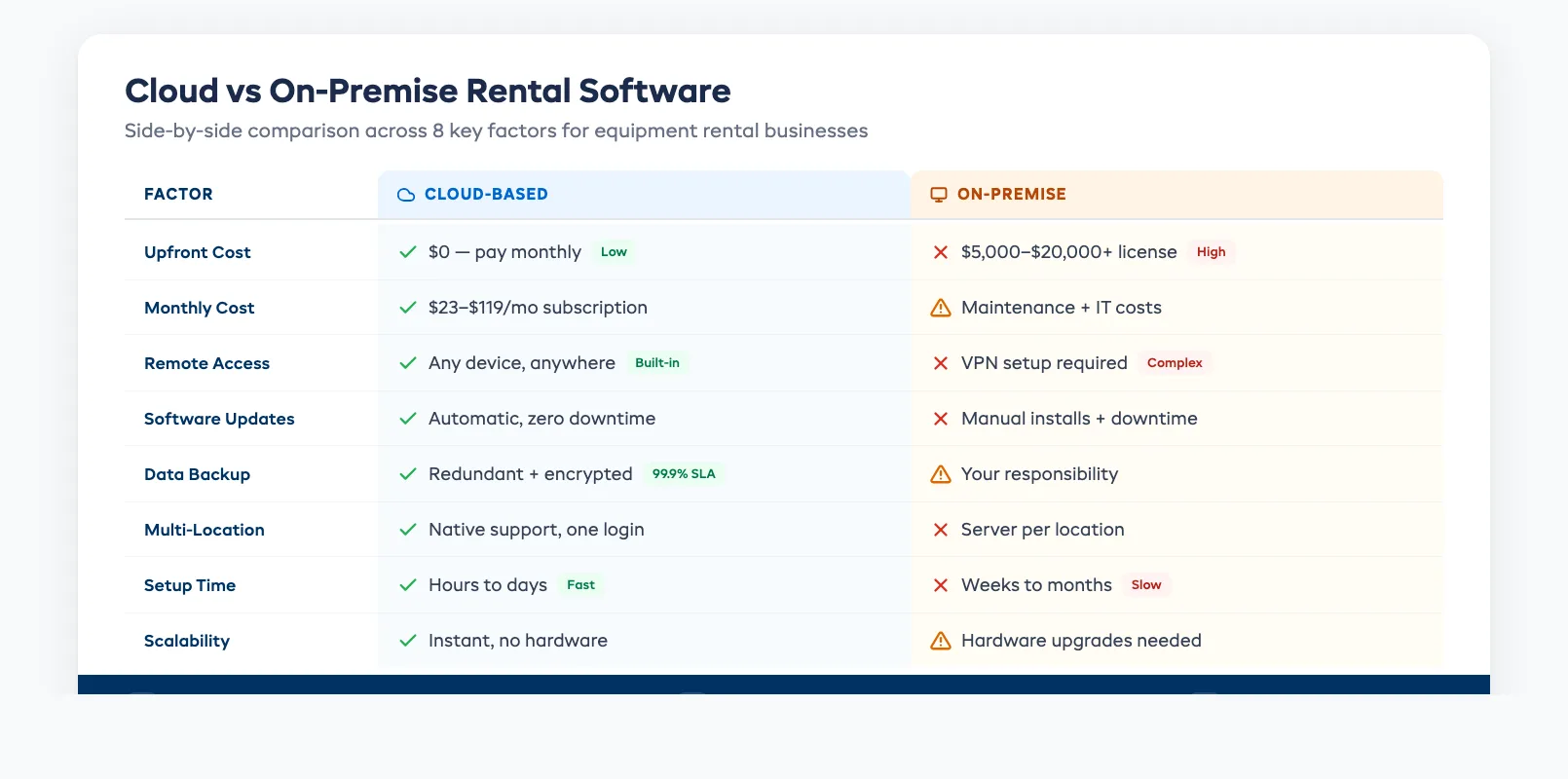Click the Upfront Cost row label

coord(198,252)
